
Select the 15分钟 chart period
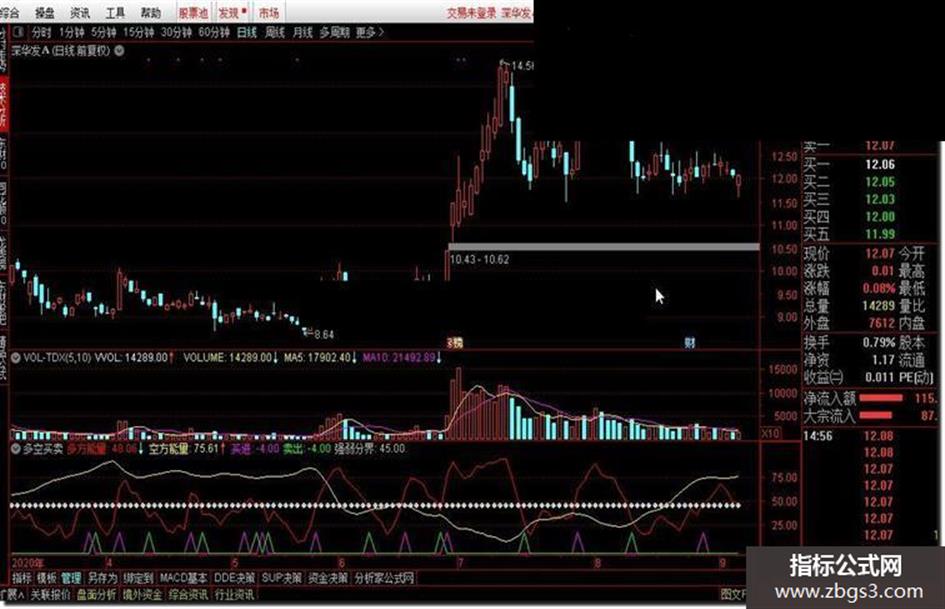139,33
